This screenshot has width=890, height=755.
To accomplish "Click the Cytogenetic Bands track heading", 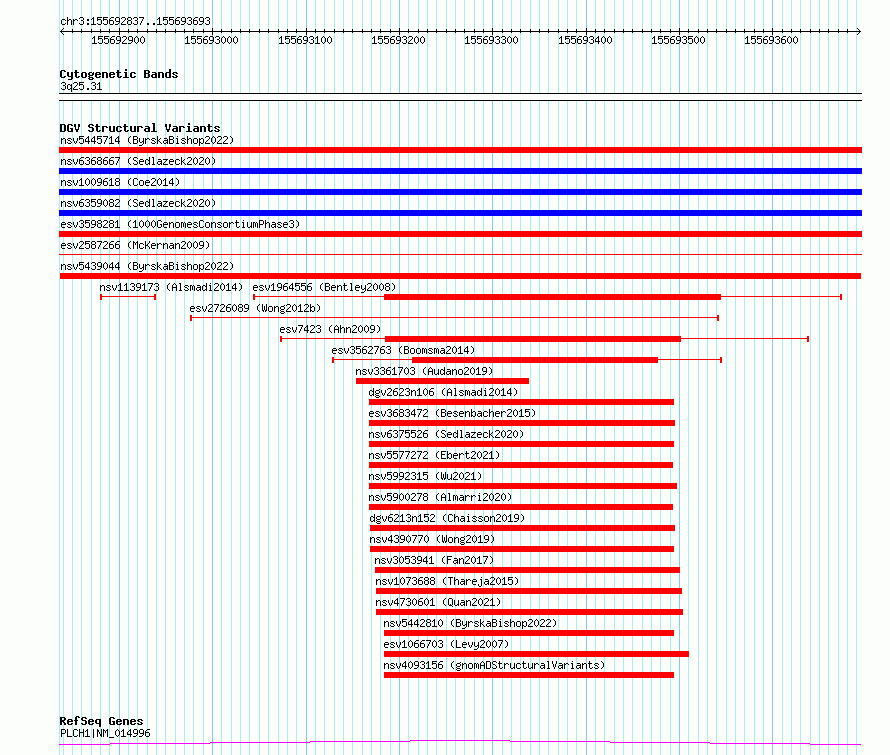I will [x=119, y=74].
